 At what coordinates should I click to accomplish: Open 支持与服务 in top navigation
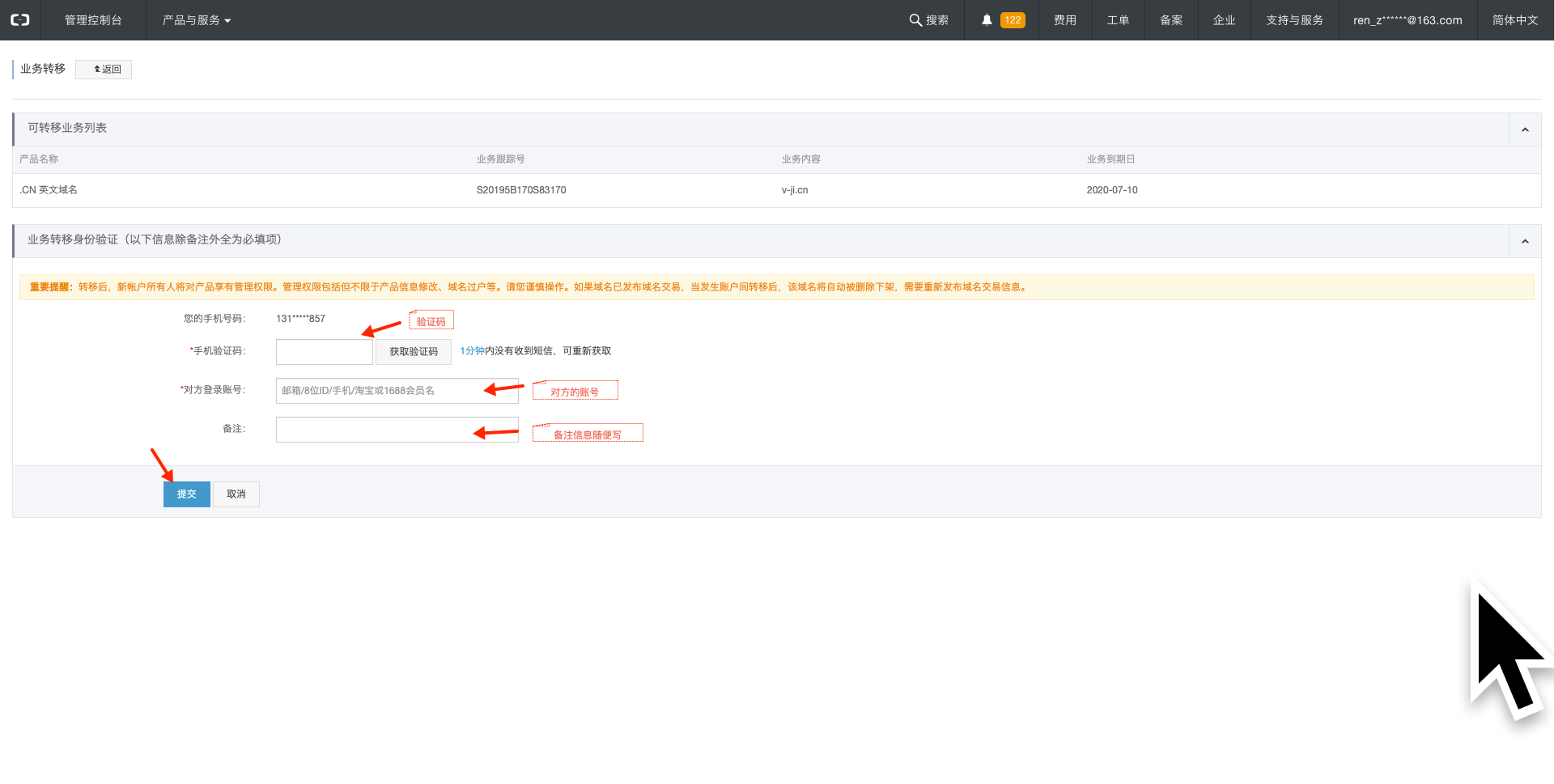click(x=1294, y=20)
